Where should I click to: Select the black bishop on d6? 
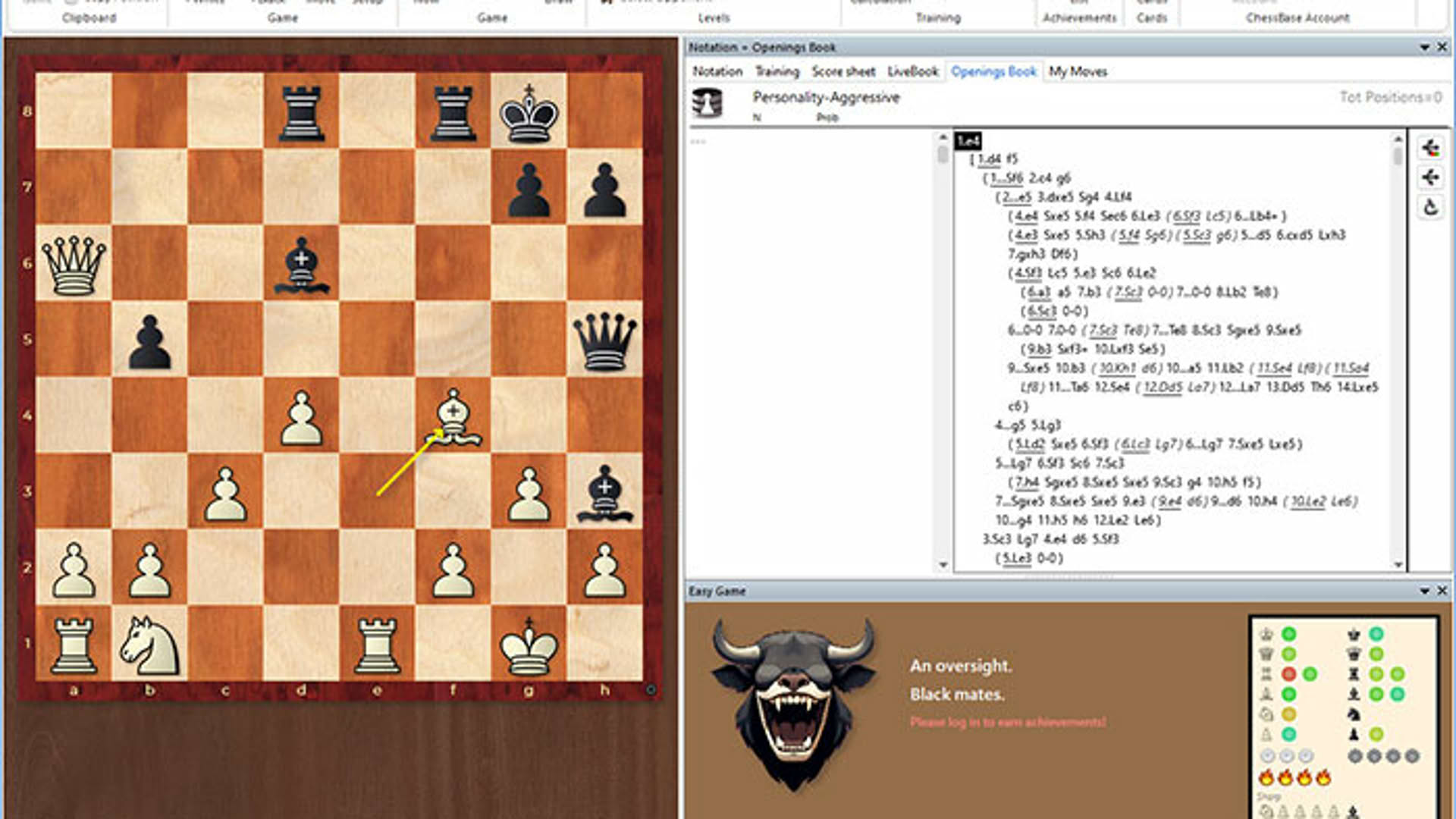click(301, 264)
